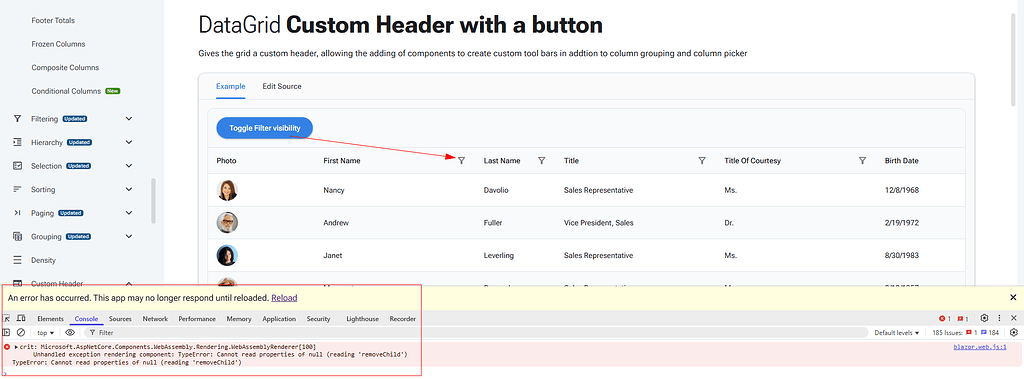Screen dimensions: 1024x379
Task: Open DevTools three-dot customize menu
Action: 999,318
